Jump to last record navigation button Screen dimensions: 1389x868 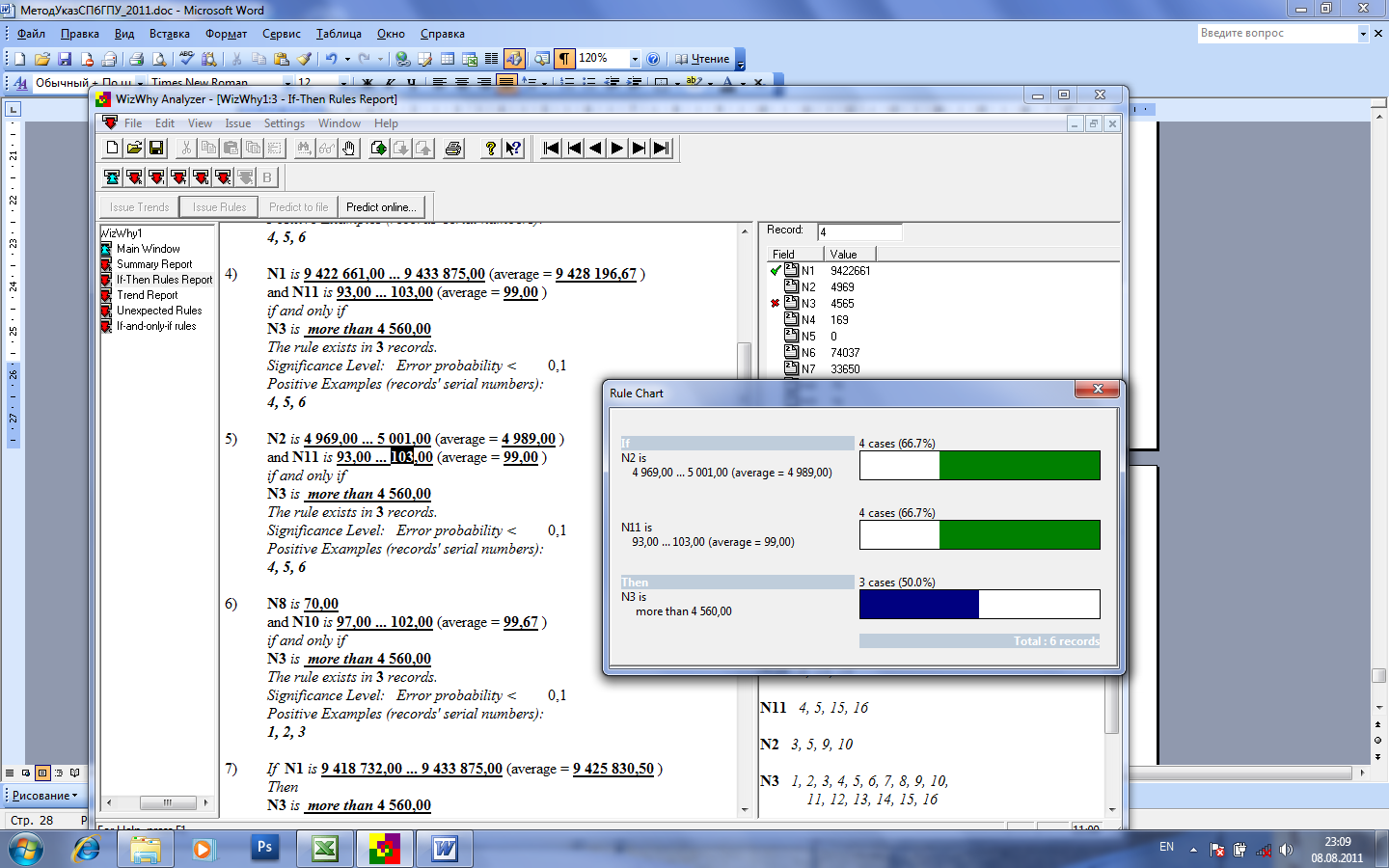[x=661, y=148]
